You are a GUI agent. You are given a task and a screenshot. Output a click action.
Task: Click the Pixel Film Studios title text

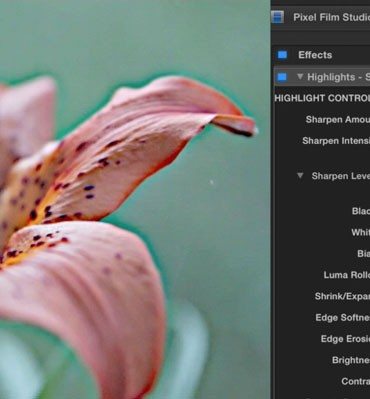point(331,17)
